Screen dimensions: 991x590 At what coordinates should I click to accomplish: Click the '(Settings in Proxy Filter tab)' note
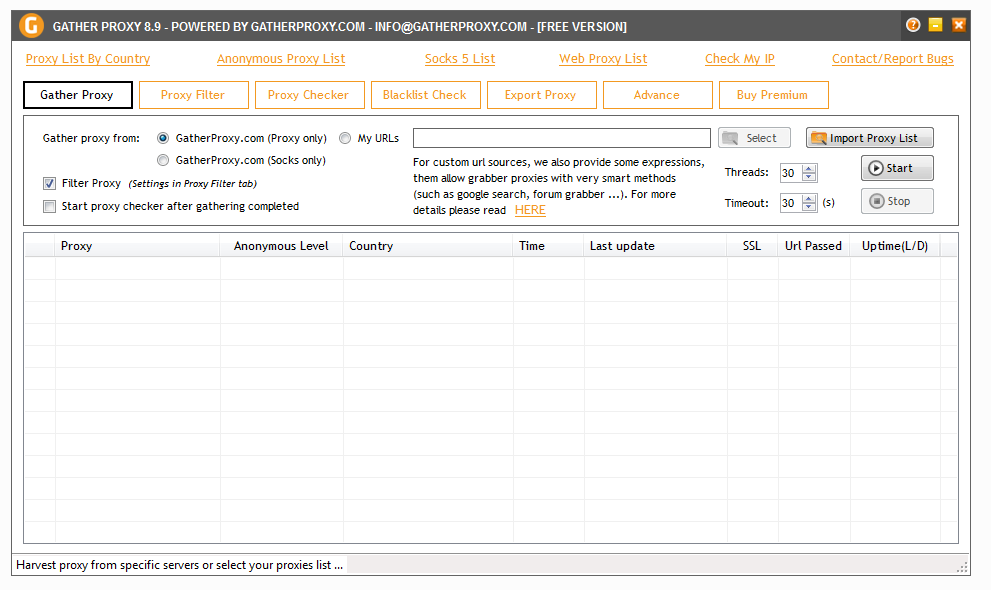(x=193, y=184)
